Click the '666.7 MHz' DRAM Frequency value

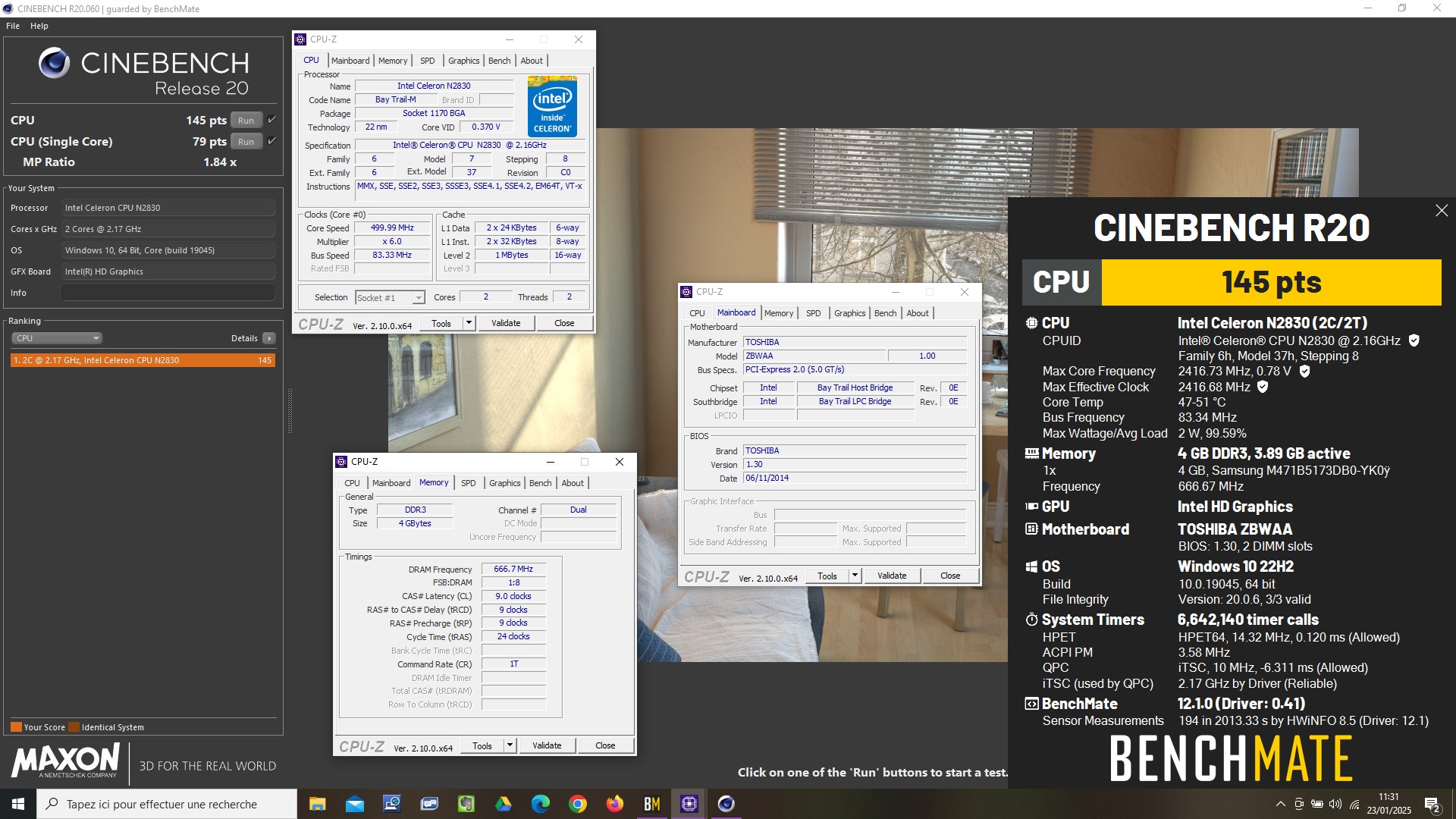[513, 570]
